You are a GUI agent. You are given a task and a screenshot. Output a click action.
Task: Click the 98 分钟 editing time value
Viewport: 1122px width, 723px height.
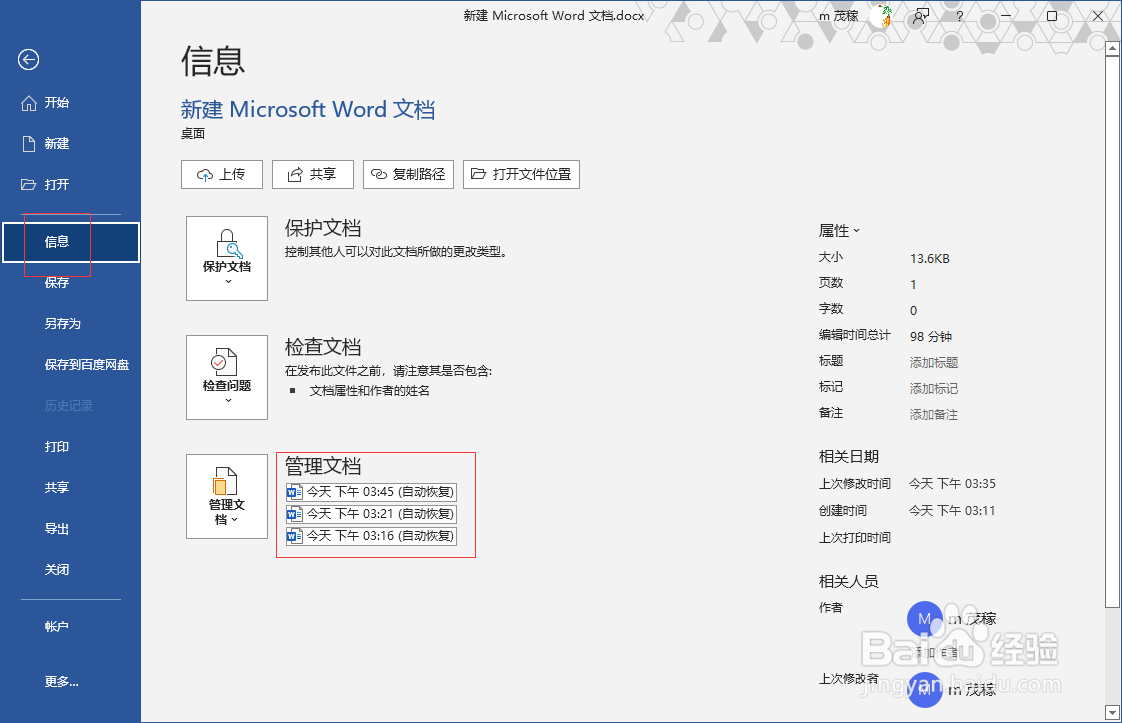coord(931,336)
